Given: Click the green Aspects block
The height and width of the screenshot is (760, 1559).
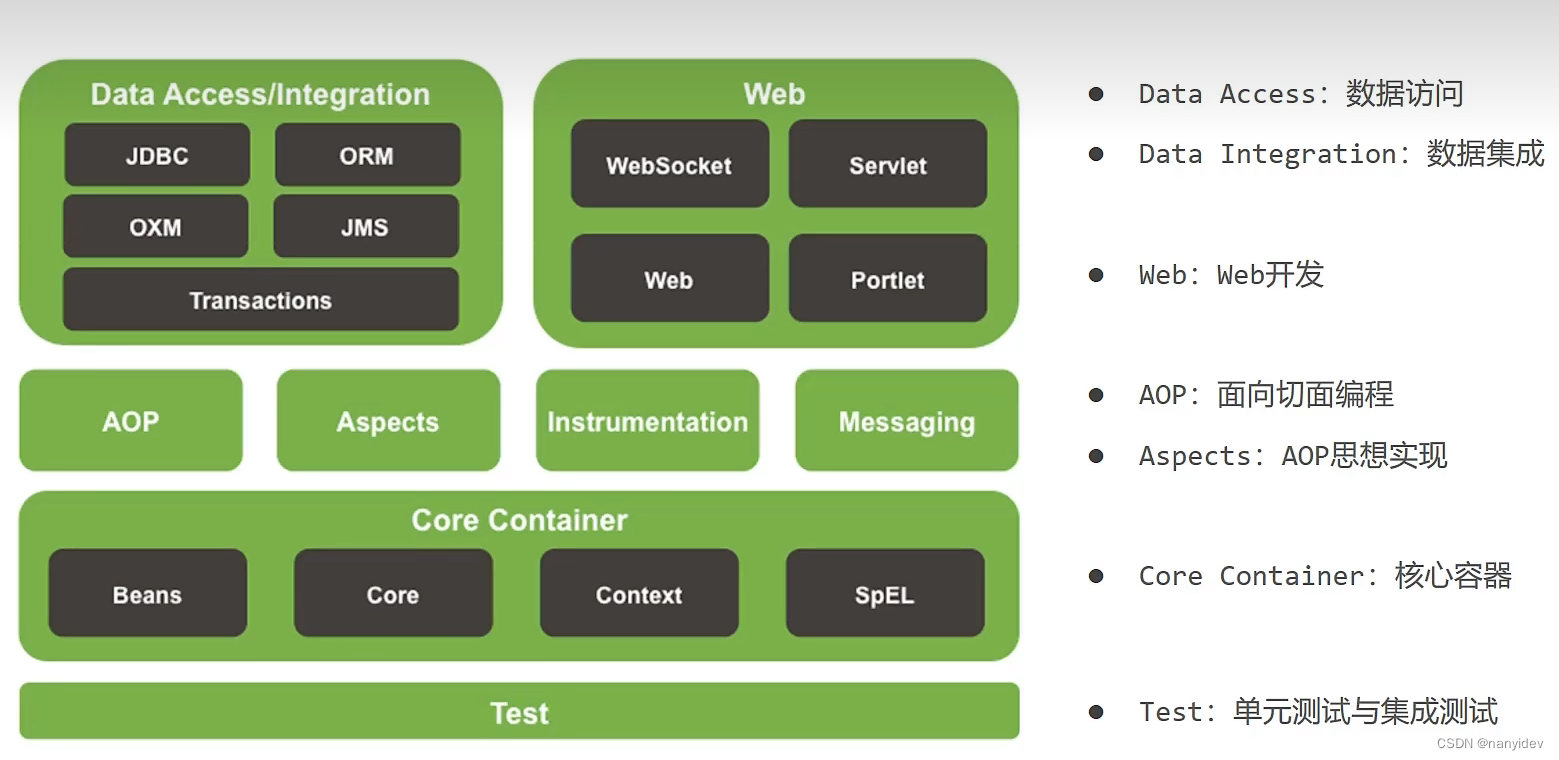Looking at the screenshot, I should [x=388, y=420].
